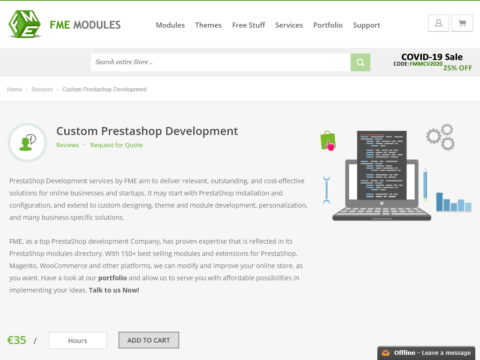
Task: Click the laptop code illustration
Action: [x=382, y=176]
